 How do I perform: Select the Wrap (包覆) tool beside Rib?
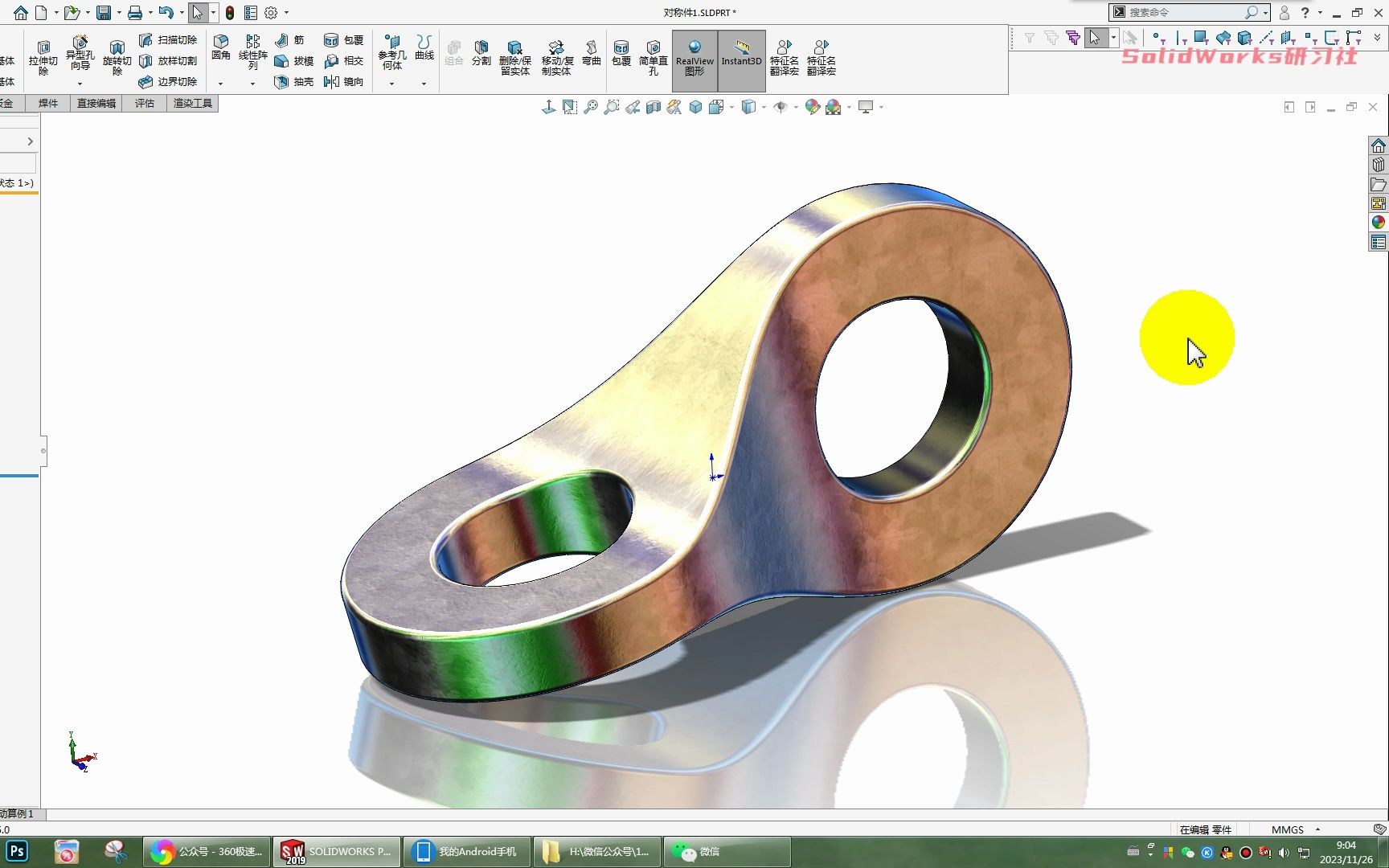tap(344, 40)
